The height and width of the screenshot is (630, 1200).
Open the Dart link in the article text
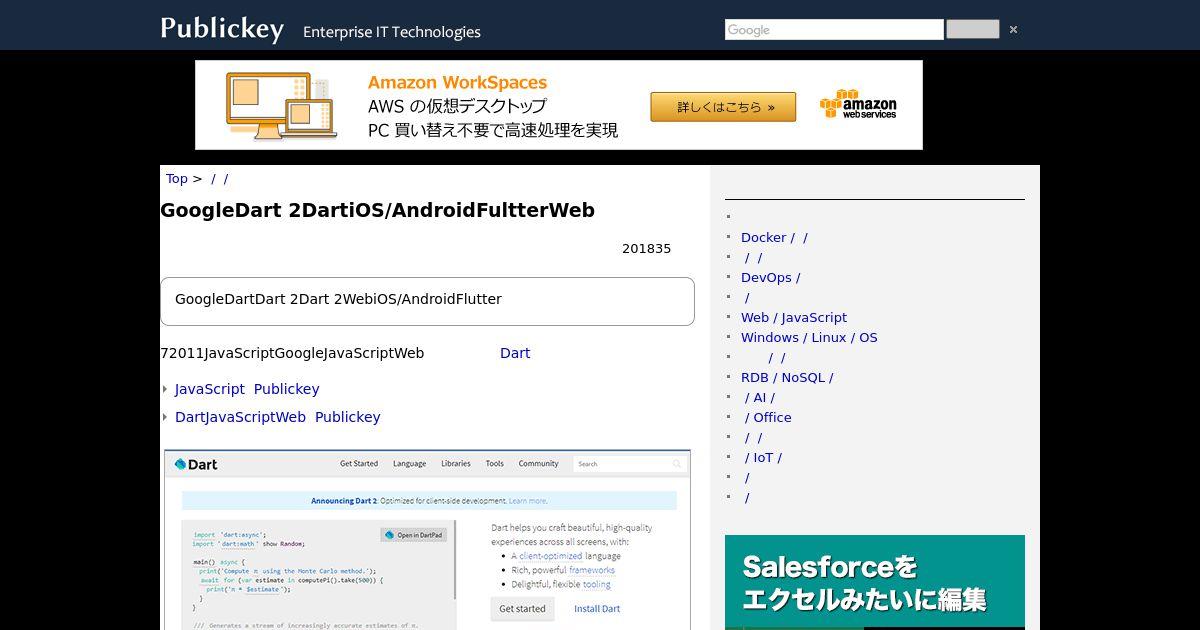[x=515, y=353]
